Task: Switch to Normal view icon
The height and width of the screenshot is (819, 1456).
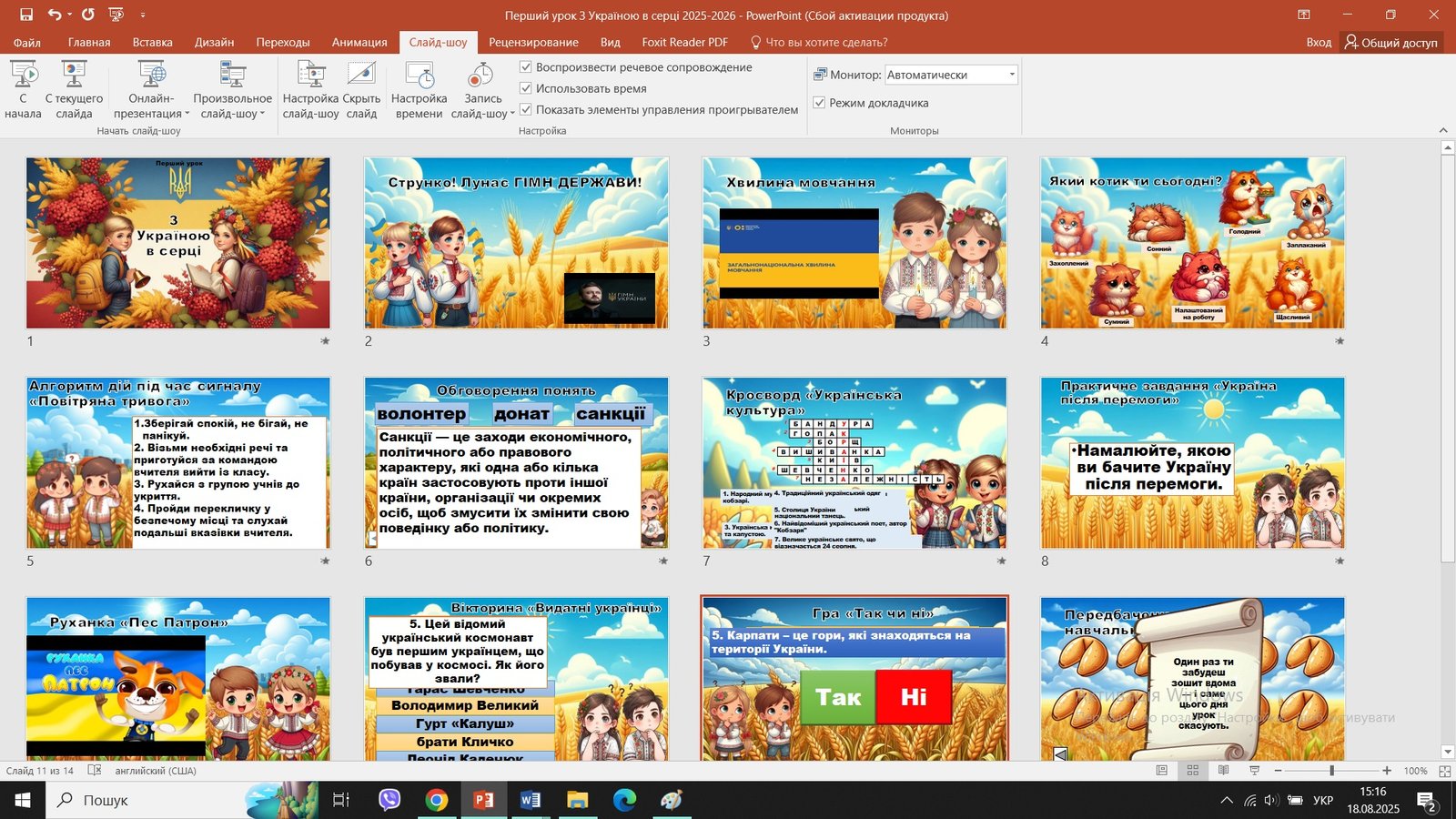Action: [x=1162, y=771]
